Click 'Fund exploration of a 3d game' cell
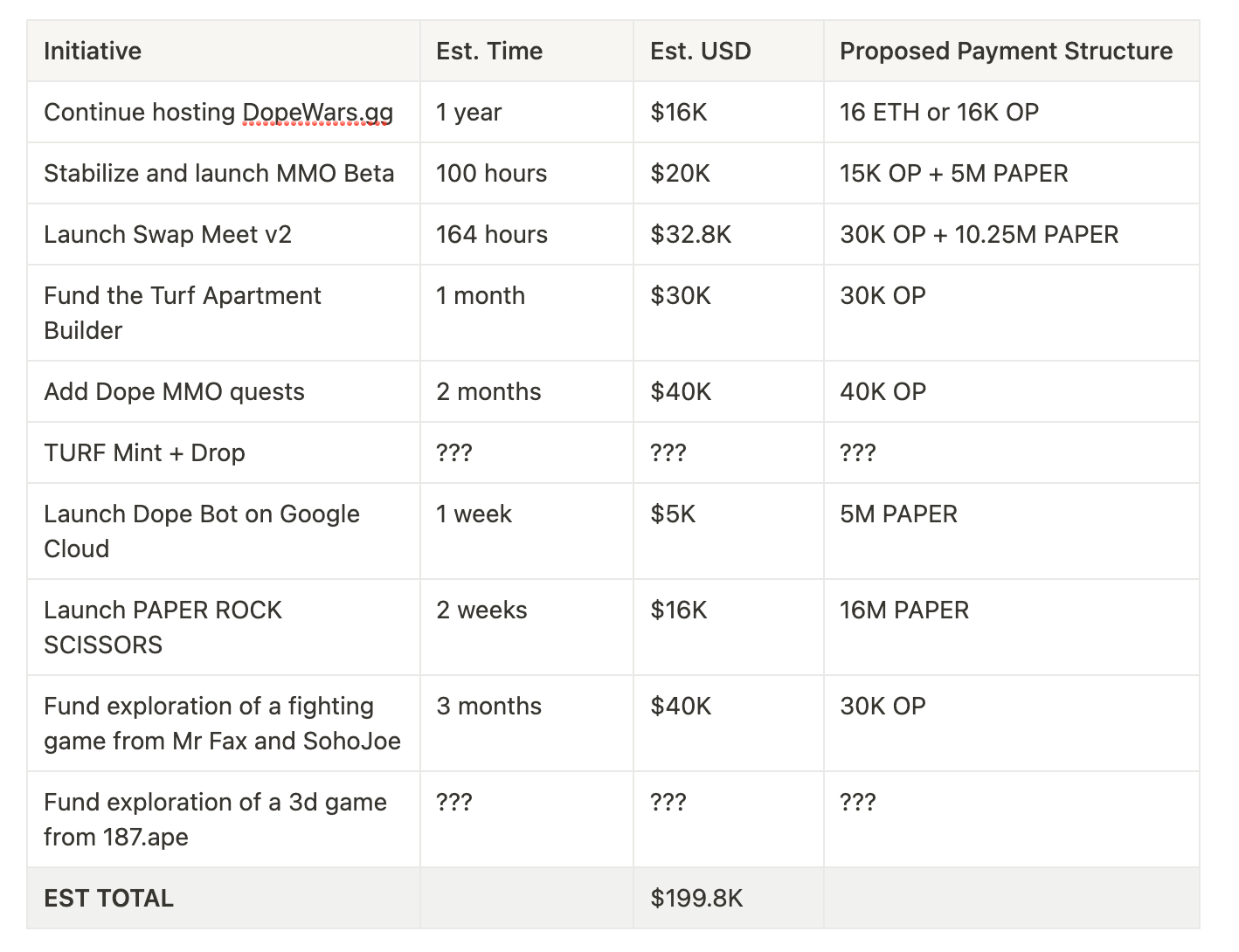Image resolution: width=1239 pixels, height=952 pixels. pos(224,819)
